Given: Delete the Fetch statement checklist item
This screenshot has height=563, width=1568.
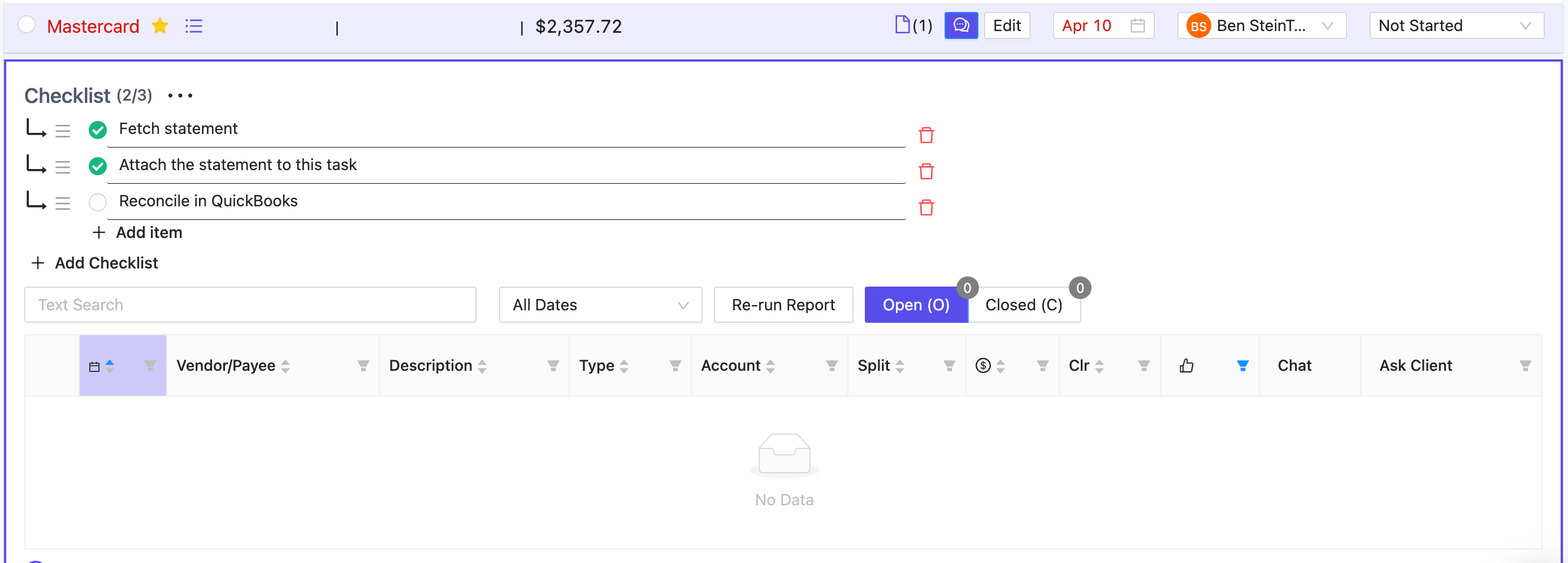Looking at the screenshot, I should (x=926, y=135).
